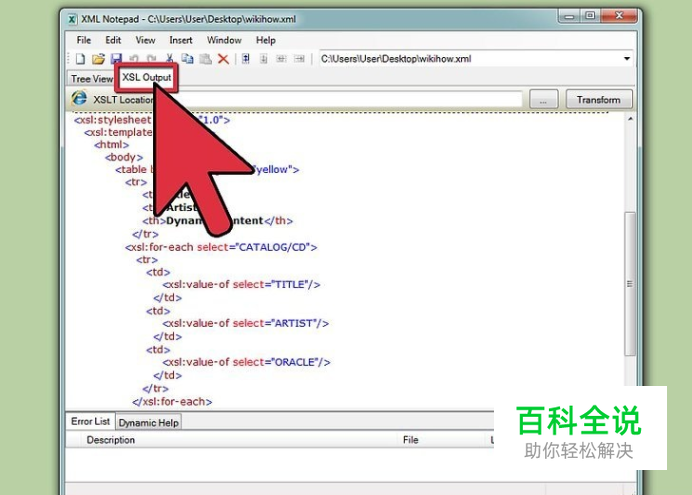The width and height of the screenshot is (692, 495).
Task: Select the Dynamic Help tab
Action: point(149,423)
